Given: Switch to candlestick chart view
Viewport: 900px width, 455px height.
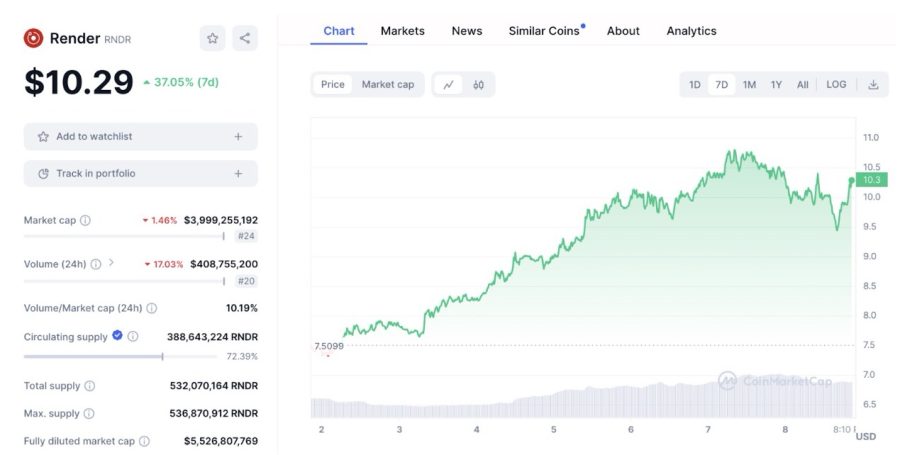Looking at the screenshot, I should (478, 84).
